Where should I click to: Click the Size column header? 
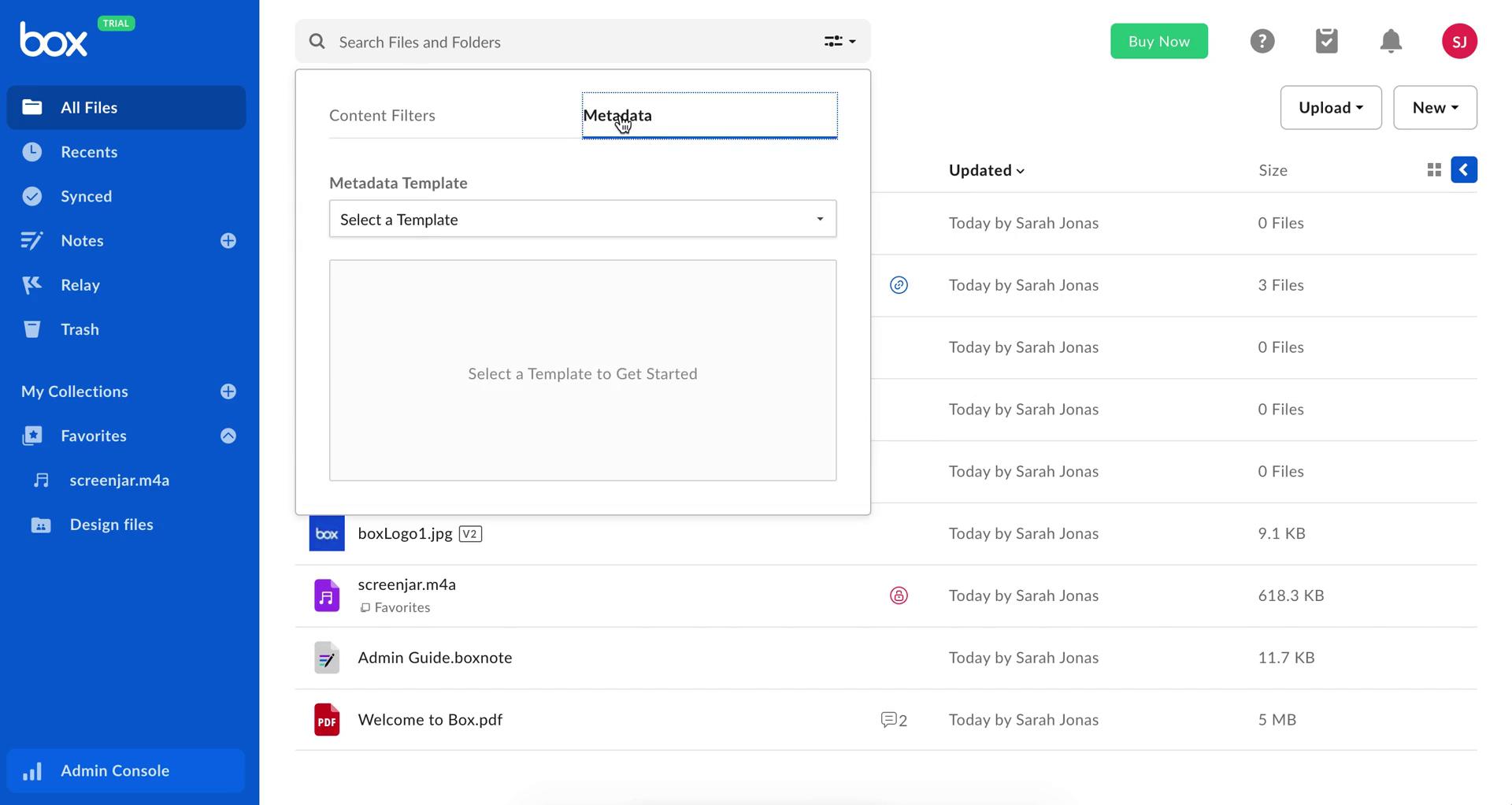(x=1273, y=170)
